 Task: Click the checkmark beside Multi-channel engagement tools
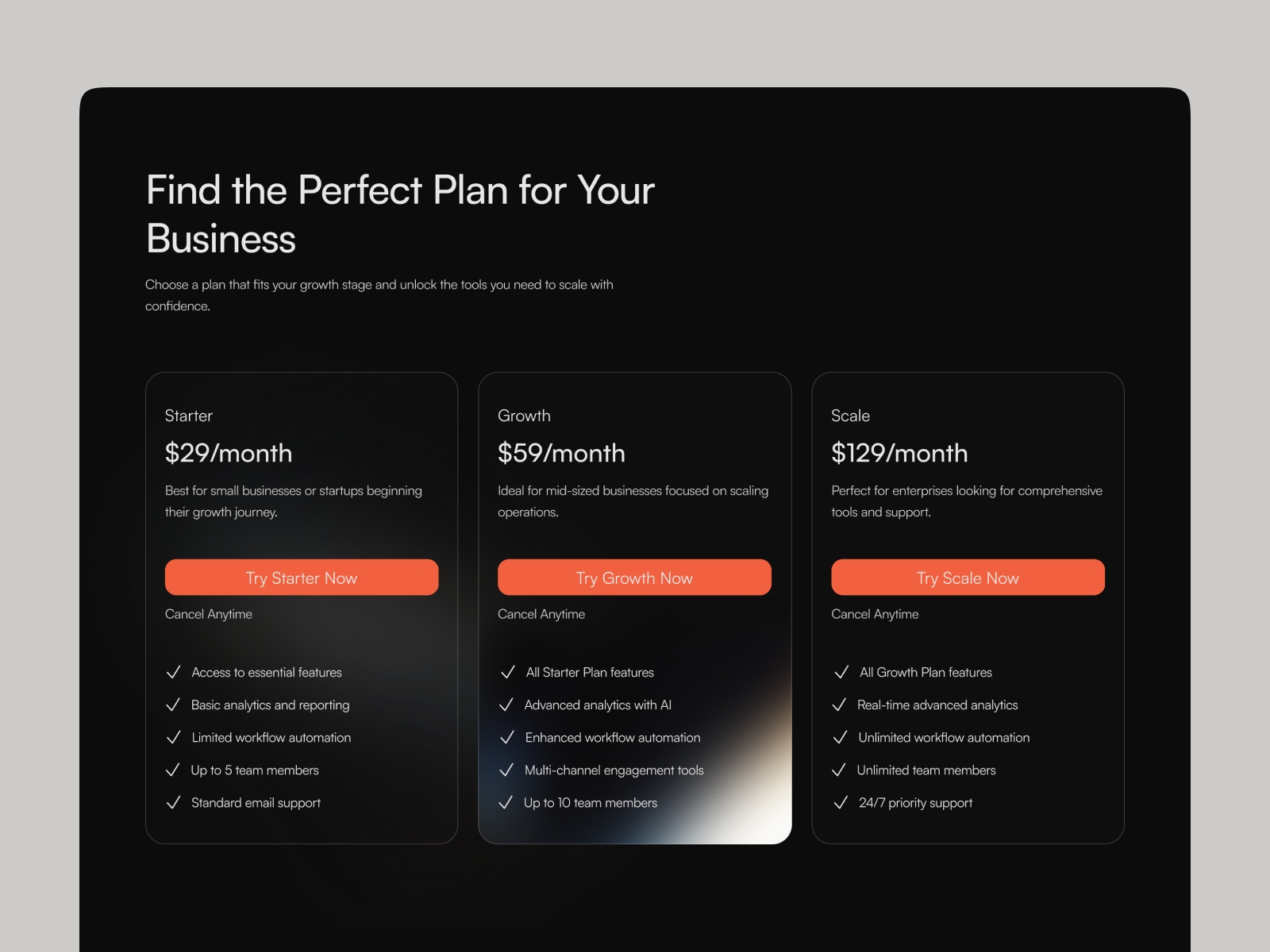[508, 770]
